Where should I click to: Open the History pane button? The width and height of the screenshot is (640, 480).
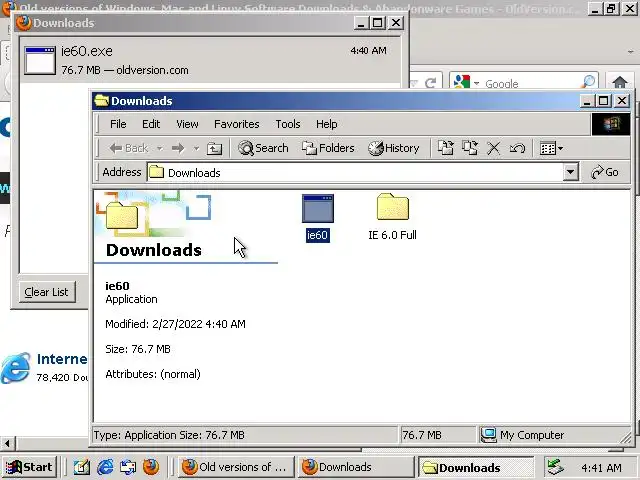point(393,148)
